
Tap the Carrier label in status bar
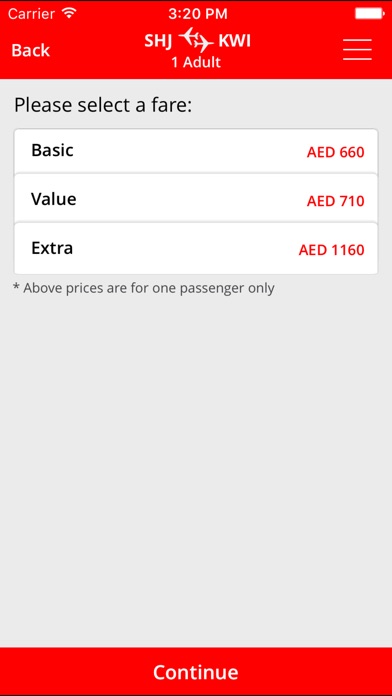[x=32, y=13]
